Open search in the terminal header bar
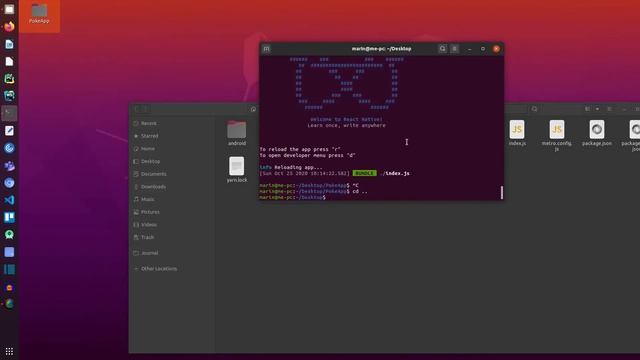Screen dimensions: 640x360 [442, 49]
